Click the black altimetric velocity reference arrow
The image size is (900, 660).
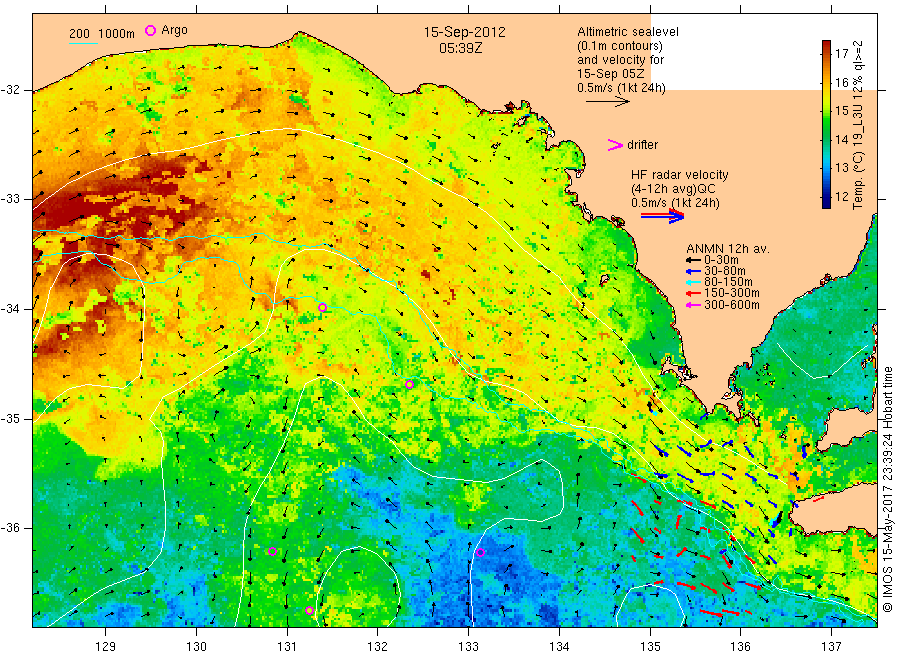pos(608,102)
